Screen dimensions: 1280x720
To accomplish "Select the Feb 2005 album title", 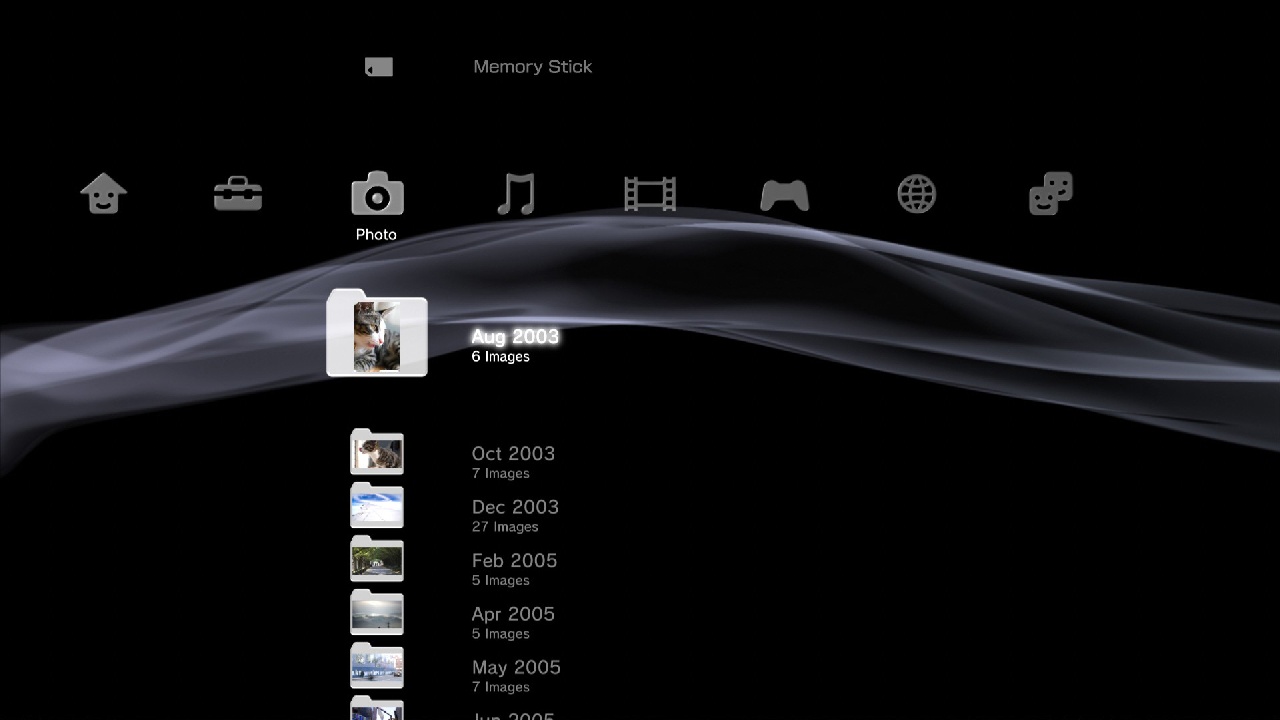I will [514, 561].
